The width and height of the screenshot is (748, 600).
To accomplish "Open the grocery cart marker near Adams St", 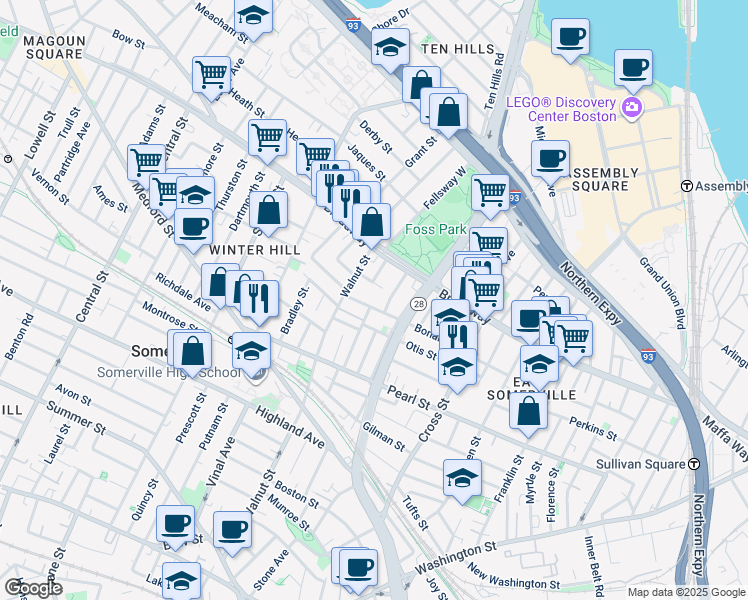I will pyautogui.click(x=146, y=161).
